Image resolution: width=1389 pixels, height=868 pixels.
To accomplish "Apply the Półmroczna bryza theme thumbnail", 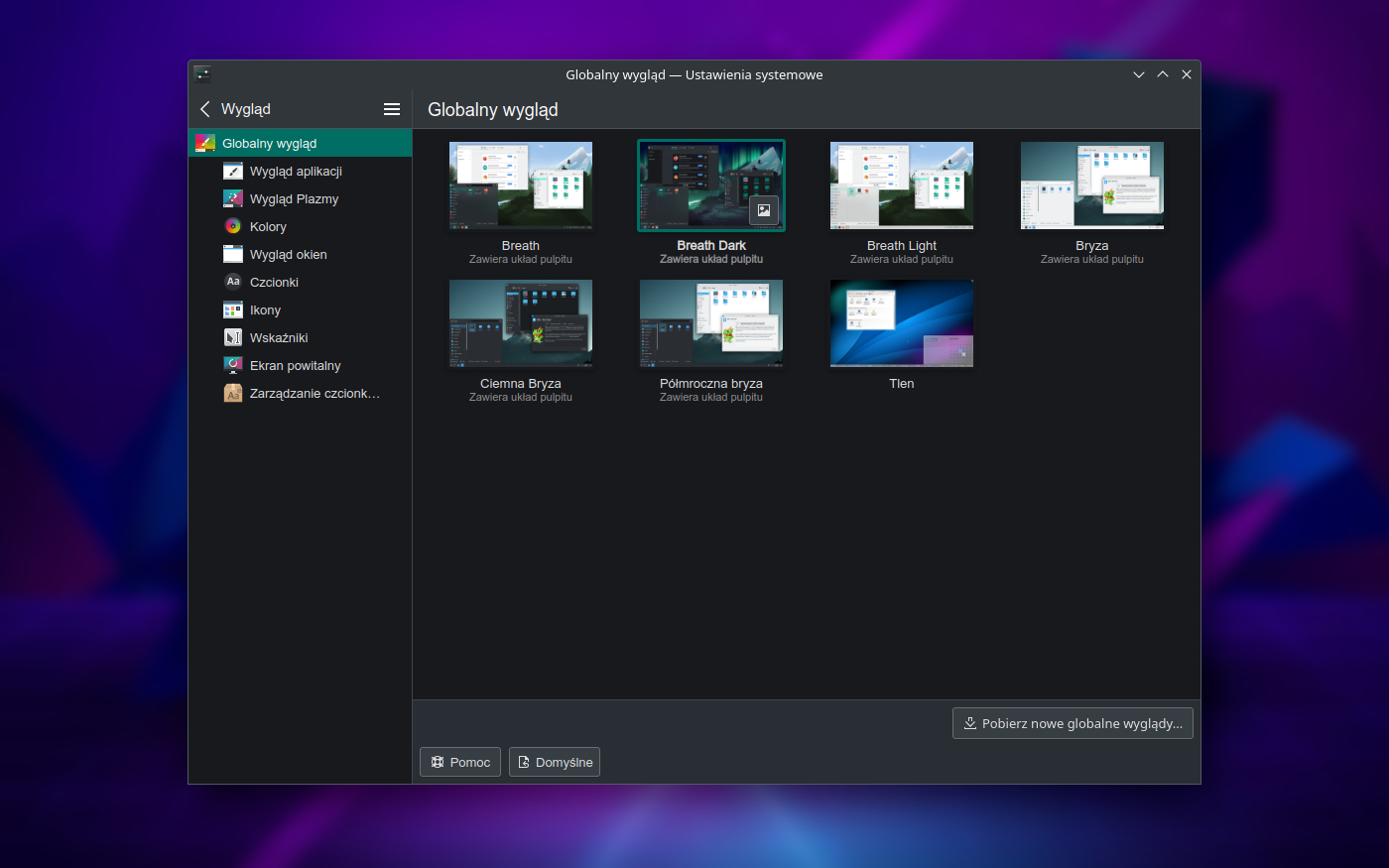I will point(710,323).
